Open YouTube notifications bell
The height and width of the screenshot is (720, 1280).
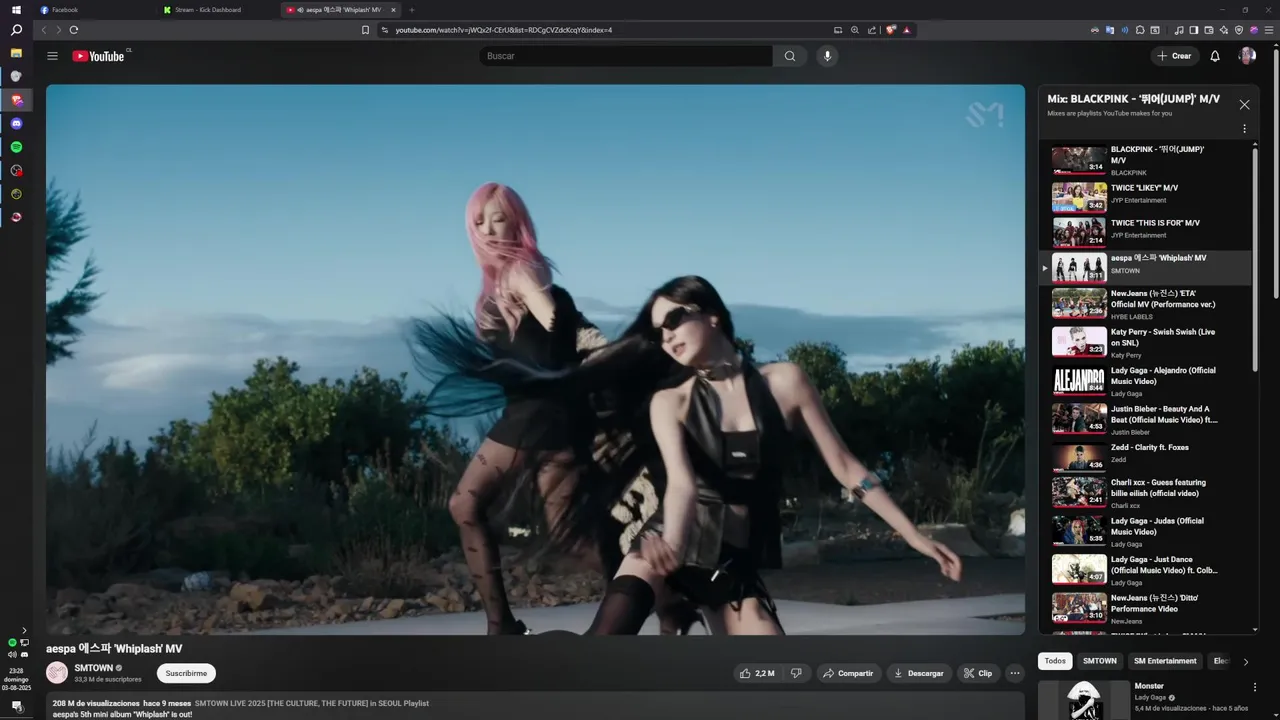(x=1215, y=56)
